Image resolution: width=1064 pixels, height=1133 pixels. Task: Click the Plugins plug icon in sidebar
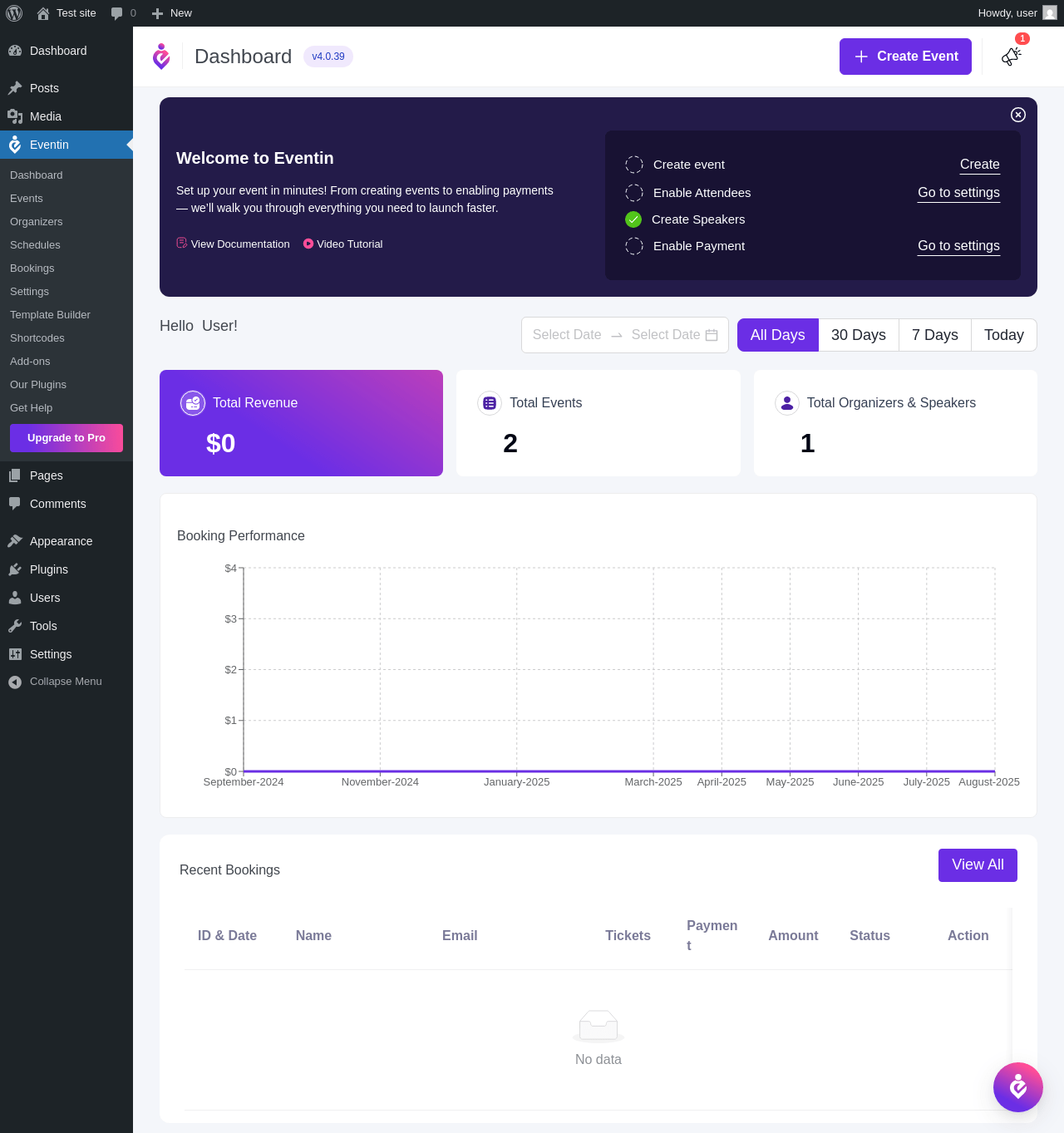point(15,569)
